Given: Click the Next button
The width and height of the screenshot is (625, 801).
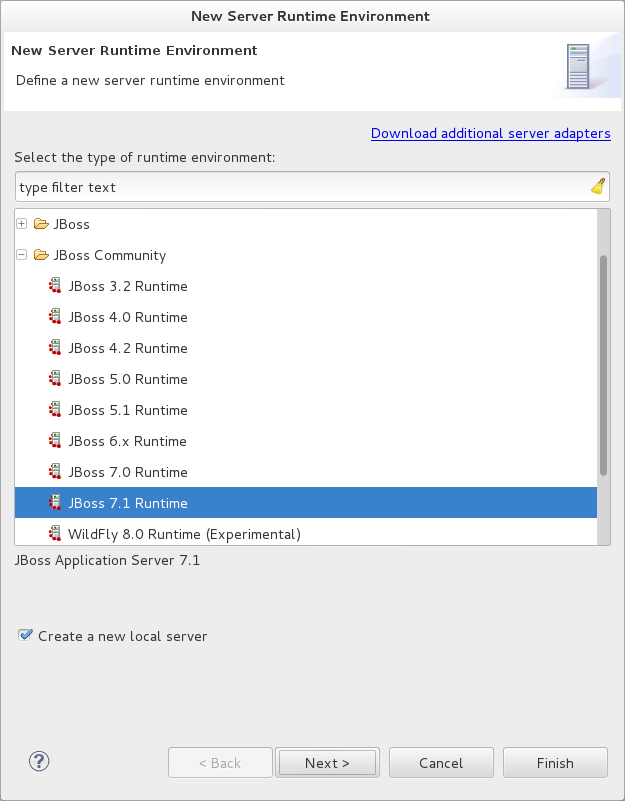Looking at the screenshot, I should point(327,762).
